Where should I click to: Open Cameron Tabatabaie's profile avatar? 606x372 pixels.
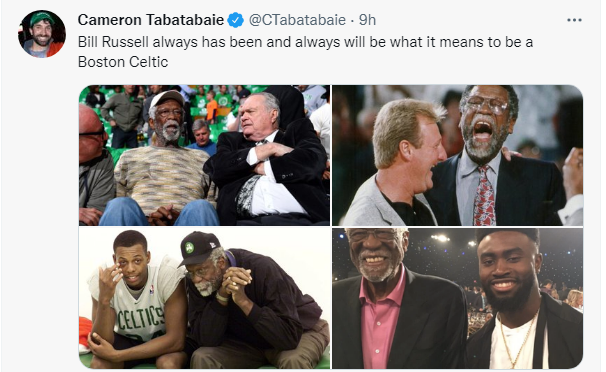tap(42, 34)
